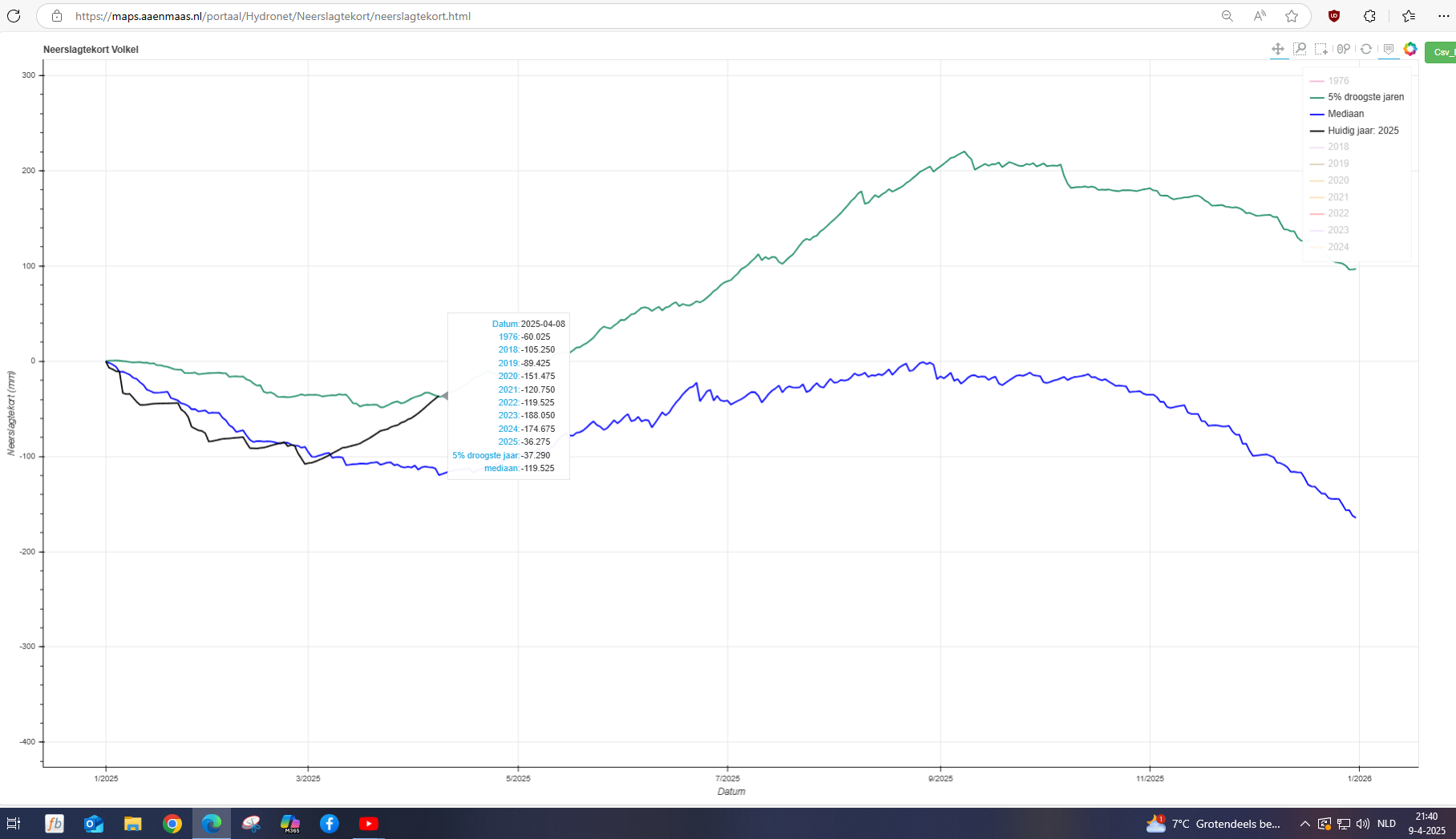This screenshot has width=1456, height=839.
Task: Open the NLD language switcher
Action: point(1386,824)
